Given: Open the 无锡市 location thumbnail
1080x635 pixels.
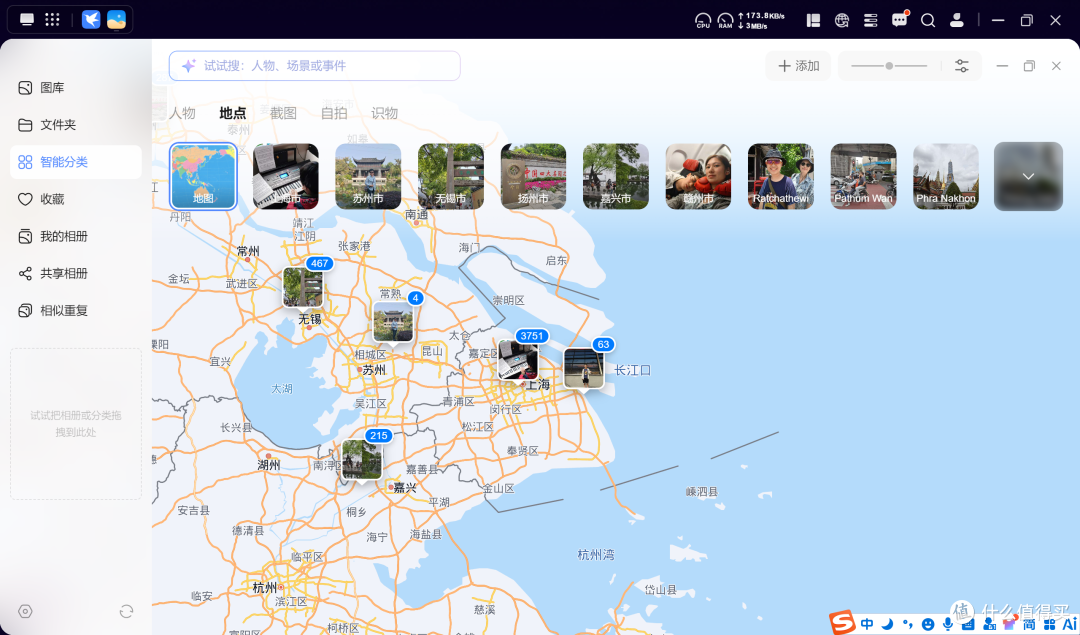Looking at the screenshot, I should (451, 176).
